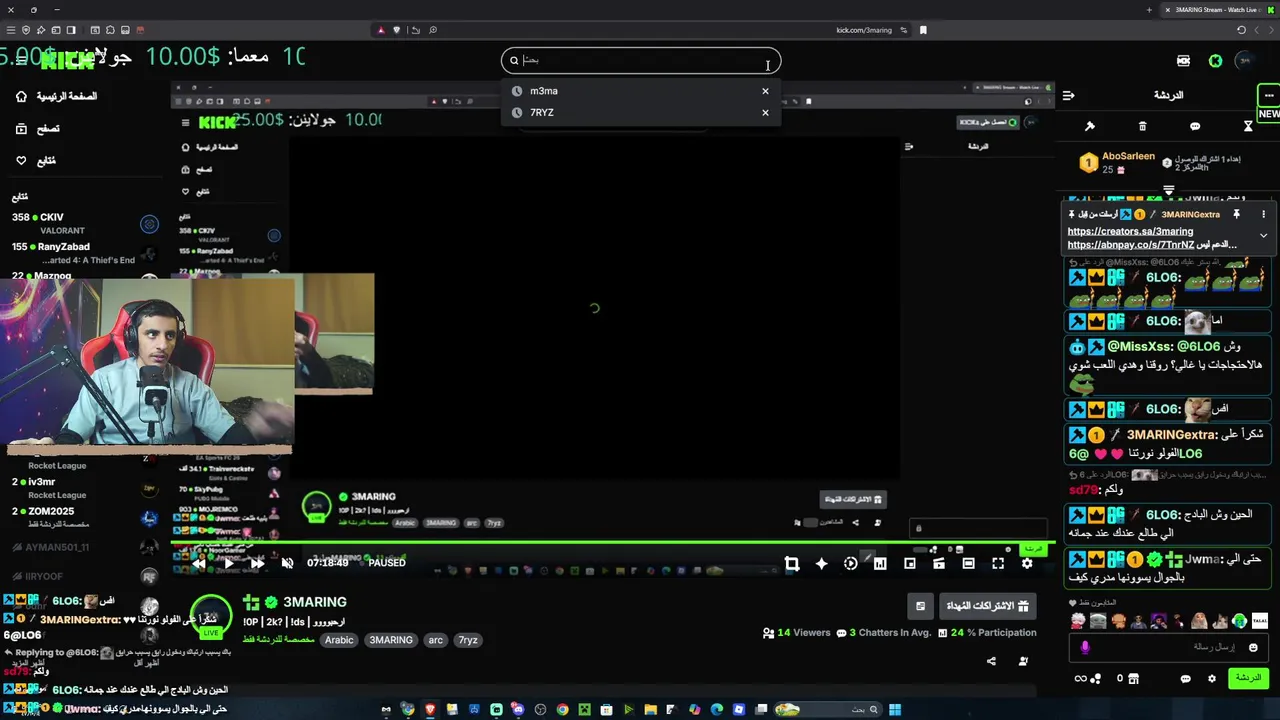Screen dimensions: 1280x720
Task: Open the emoji picker in chat input
Action: pyautogui.click(x=1253, y=648)
